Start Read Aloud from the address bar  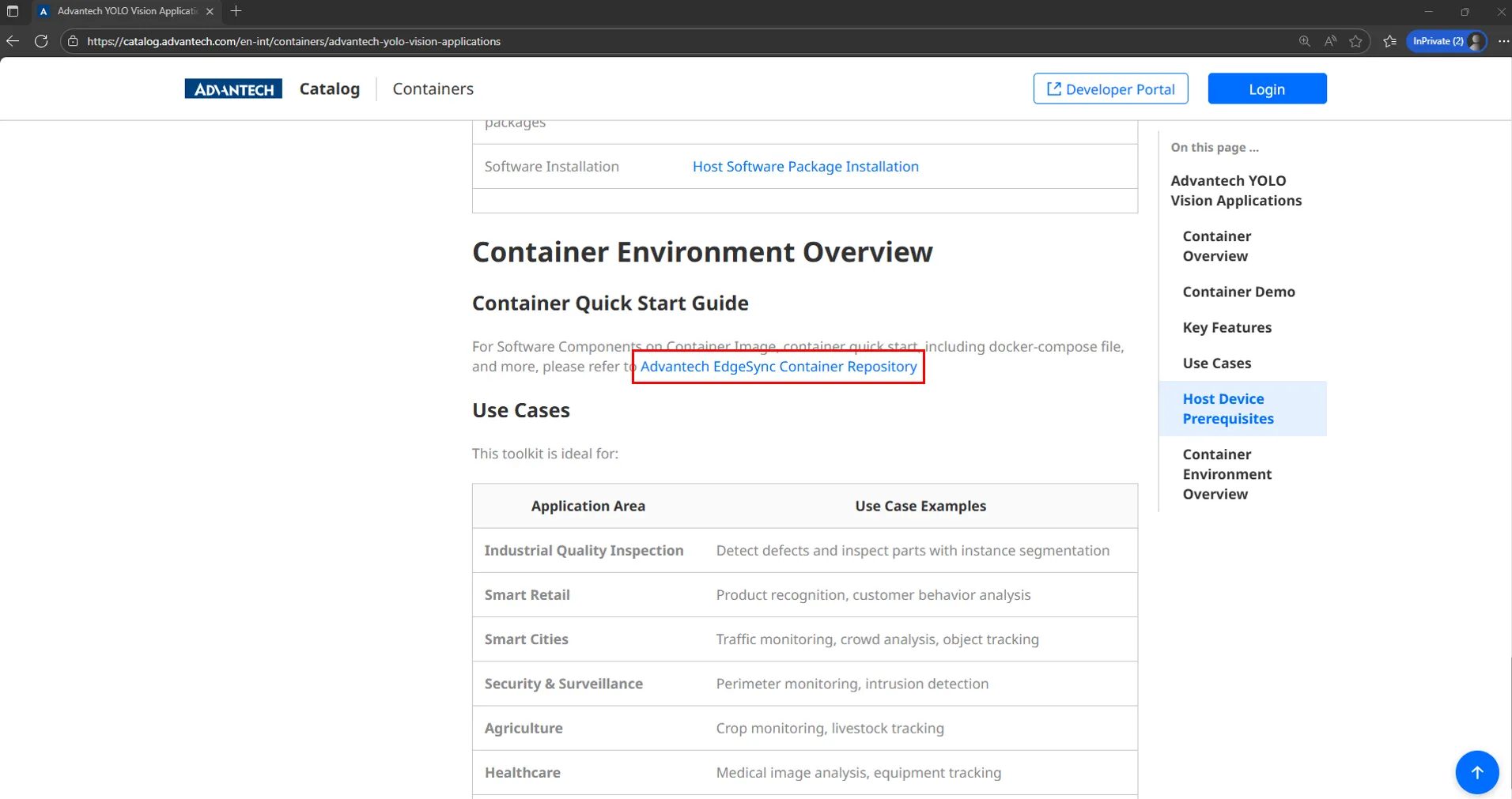[1331, 41]
